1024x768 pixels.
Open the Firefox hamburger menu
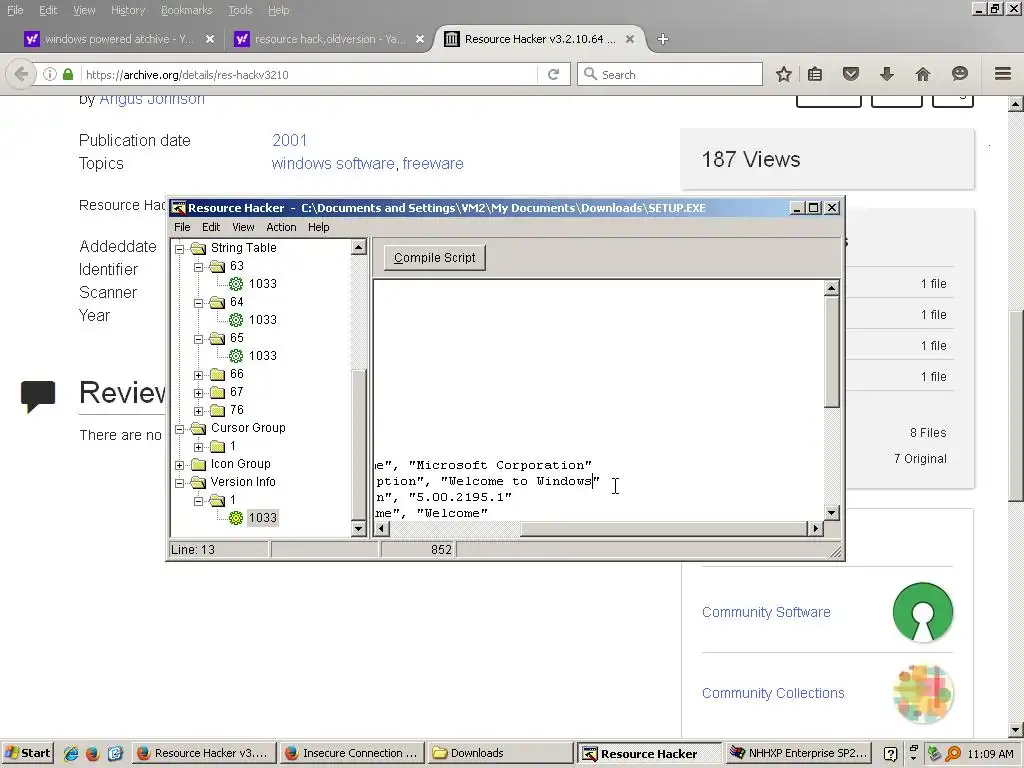1002,74
